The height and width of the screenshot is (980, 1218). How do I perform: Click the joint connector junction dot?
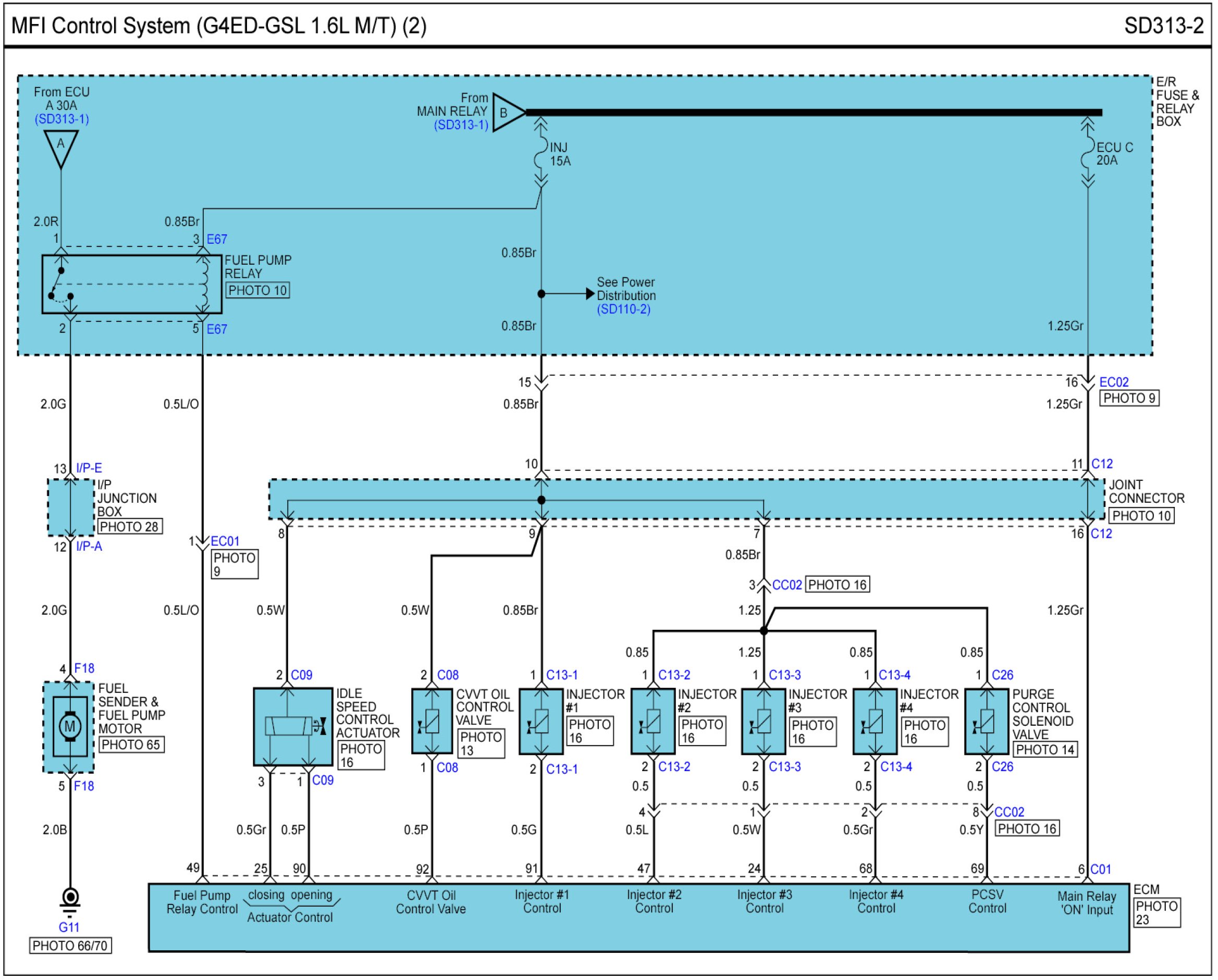541,501
